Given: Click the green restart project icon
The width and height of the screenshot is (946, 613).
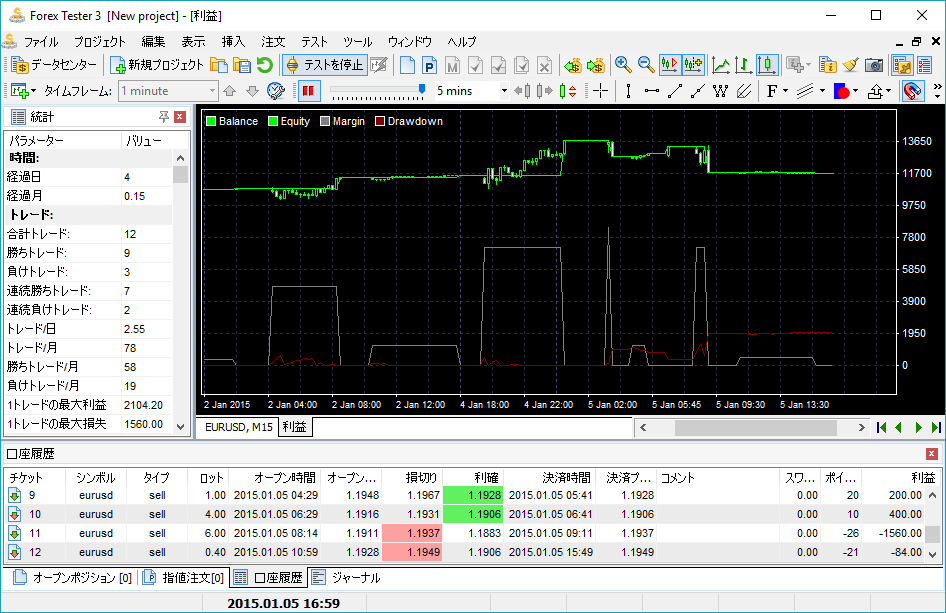Looking at the screenshot, I should pyautogui.click(x=264, y=65).
